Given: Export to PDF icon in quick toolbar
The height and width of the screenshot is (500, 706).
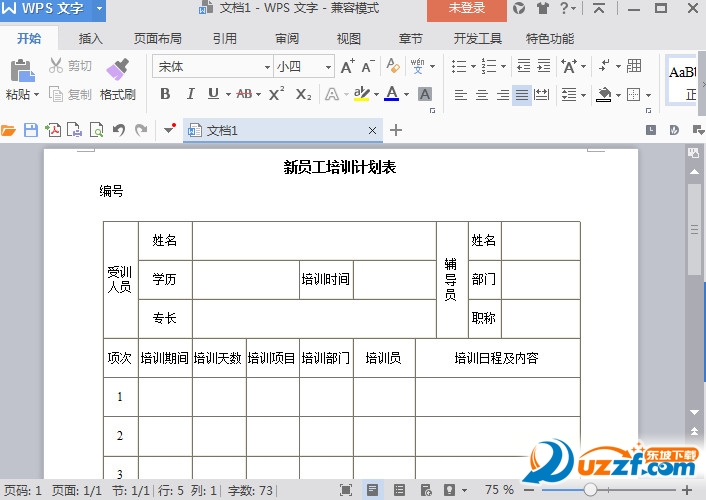Looking at the screenshot, I should pos(53,130).
